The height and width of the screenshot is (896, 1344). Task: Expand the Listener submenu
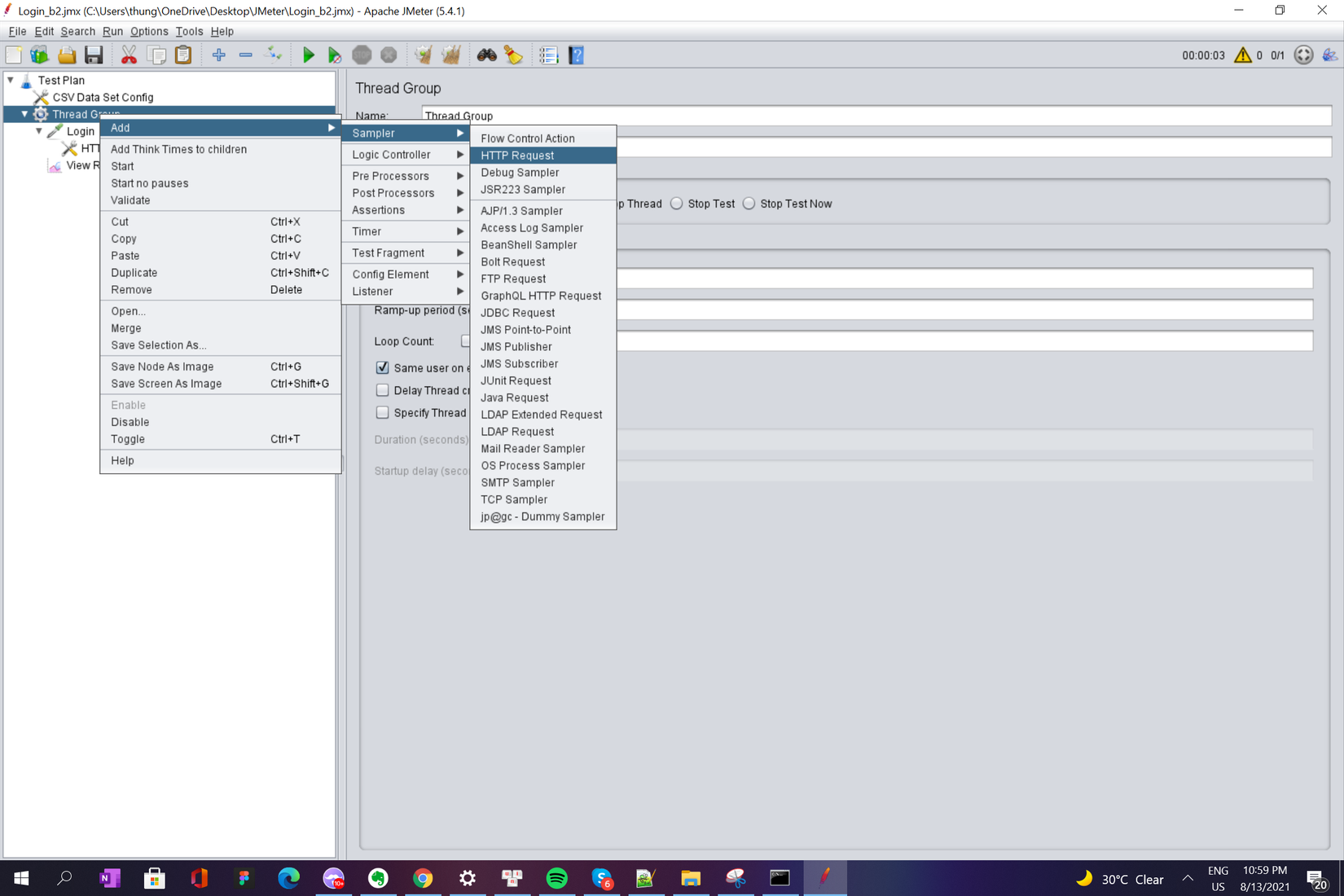click(407, 292)
